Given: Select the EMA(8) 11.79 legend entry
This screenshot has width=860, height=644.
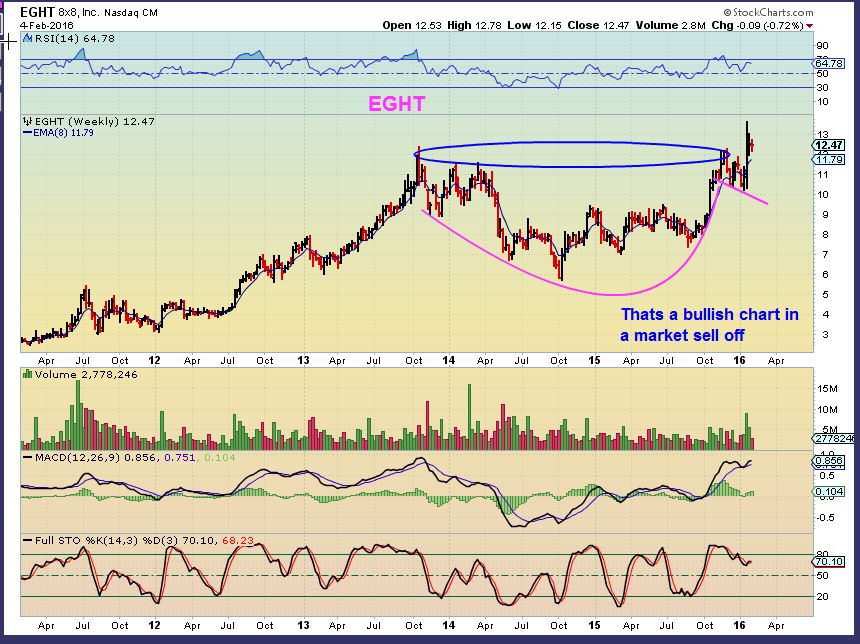Looking at the screenshot, I should [x=58, y=133].
